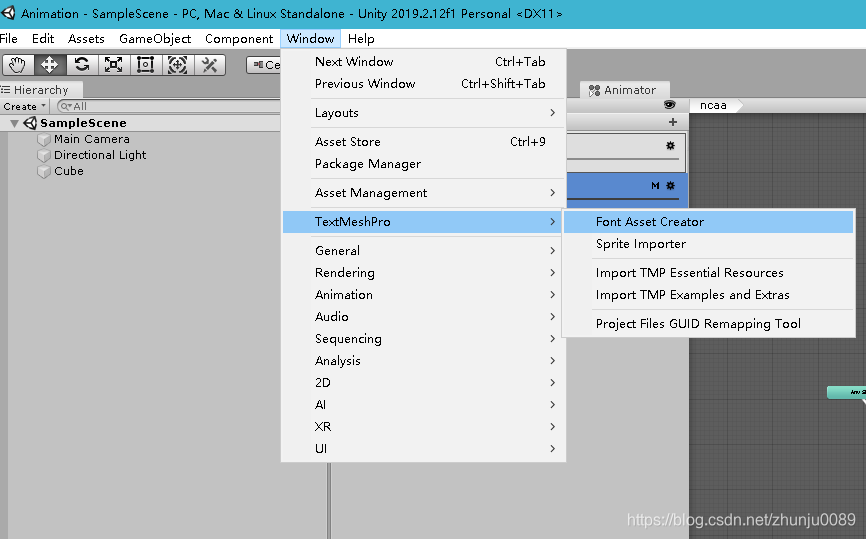This screenshot has height=539, width=866.
Task: Select the Move tool
Action: click(x=50, y=65)
